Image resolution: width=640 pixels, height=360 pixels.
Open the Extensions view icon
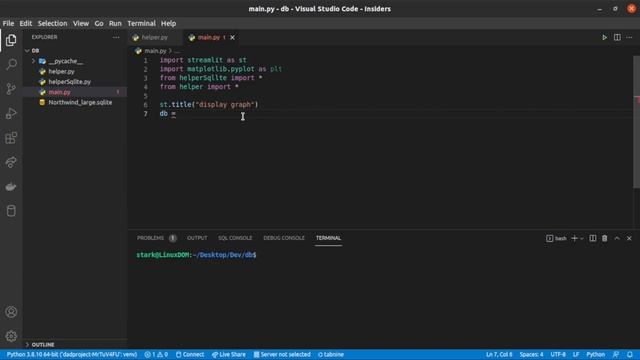pyautogui.click(x=11, y=138)
